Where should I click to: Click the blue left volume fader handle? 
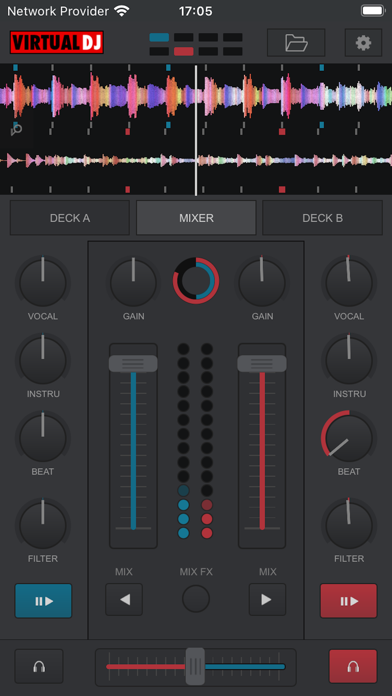(133, 364)
